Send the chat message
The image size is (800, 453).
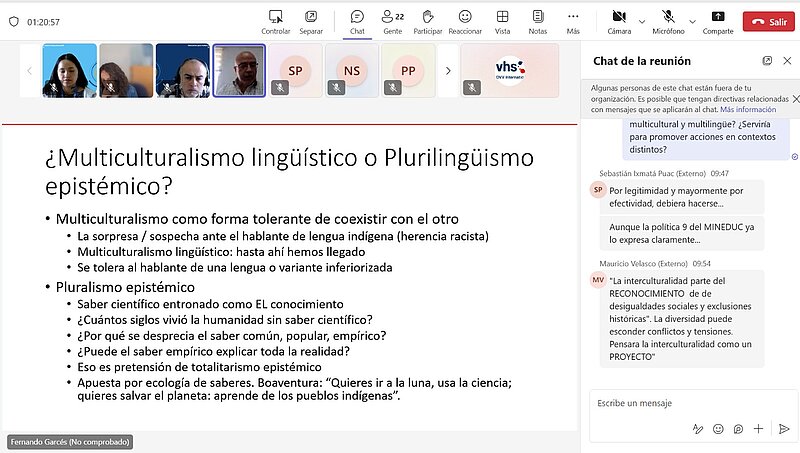pyautogui.click(x=784, y=429)
